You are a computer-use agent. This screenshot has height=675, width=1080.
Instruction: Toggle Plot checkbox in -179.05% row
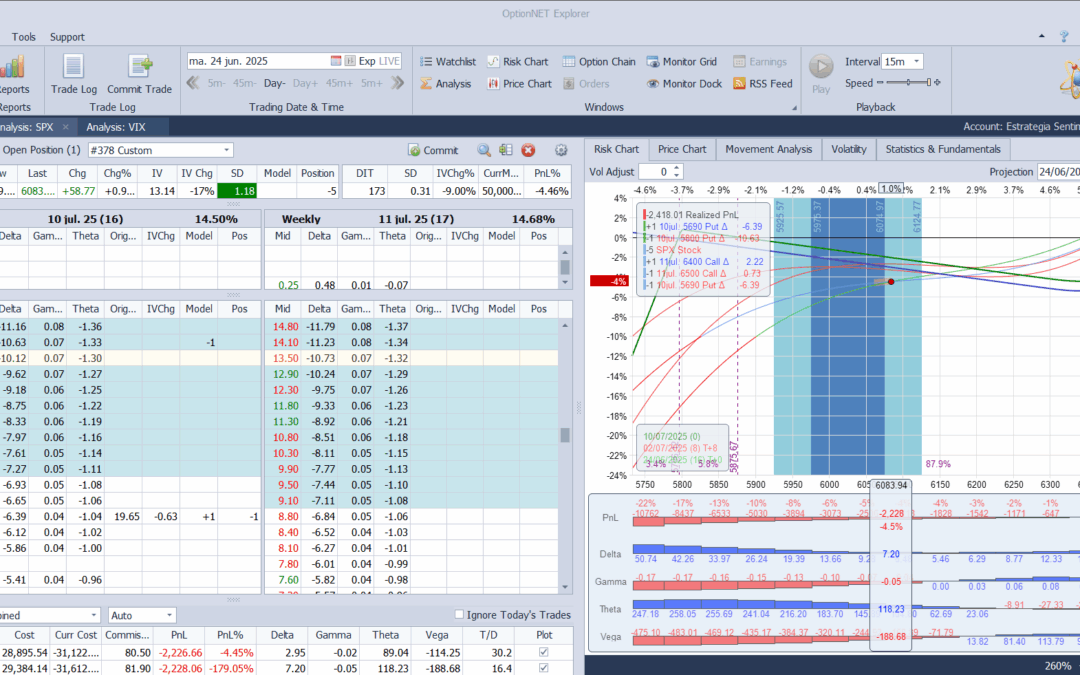pyautogui.click(x=543, y=667)
